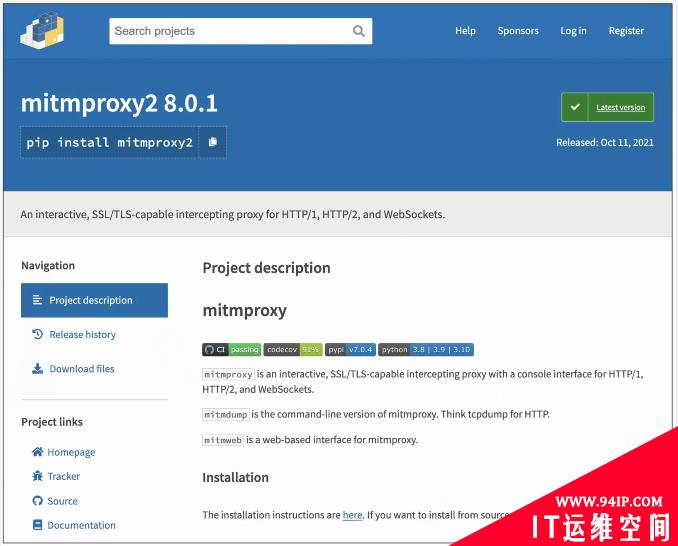Viewport: 678px width, 546px height.
Task: Follow the 'here' installation link
Action: click(352, 515)
